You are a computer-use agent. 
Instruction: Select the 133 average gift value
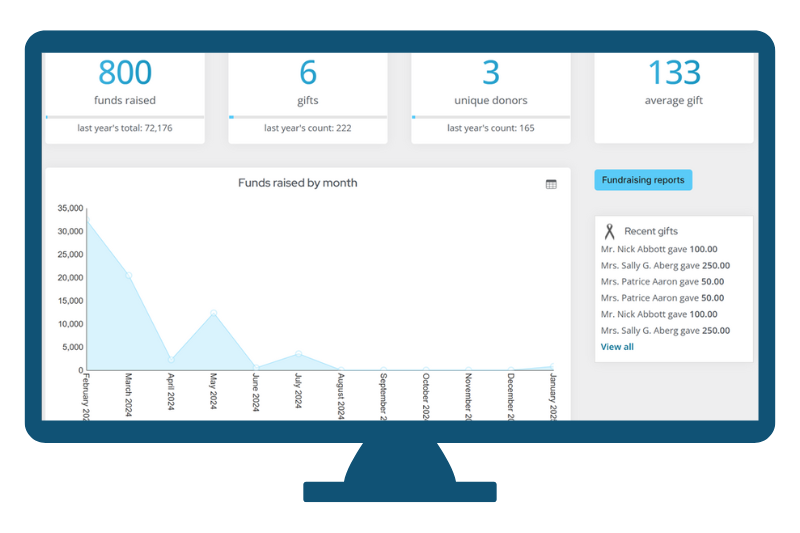click(673, 73)
